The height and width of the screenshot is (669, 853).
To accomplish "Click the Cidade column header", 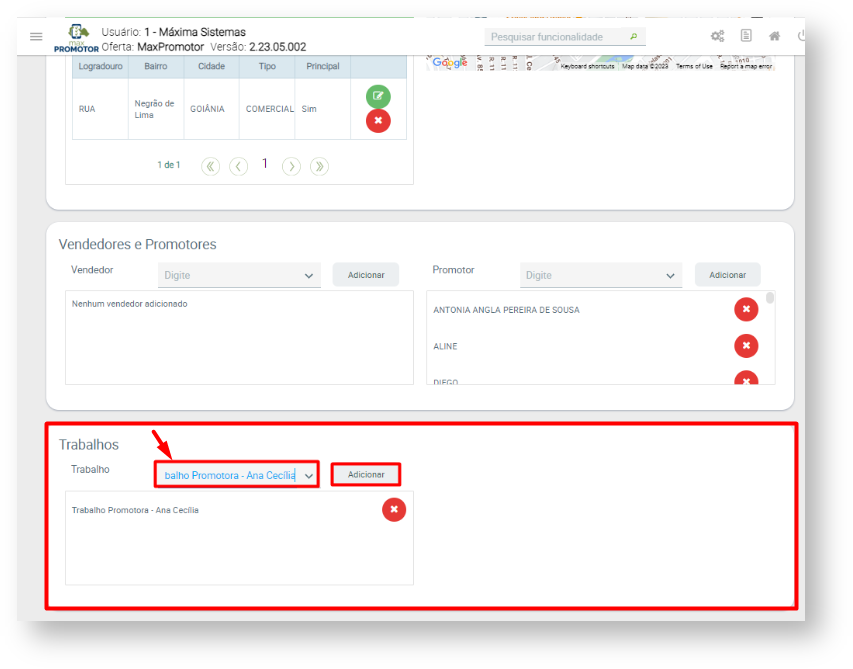I will pyautogui.click(x=211, y=66).
